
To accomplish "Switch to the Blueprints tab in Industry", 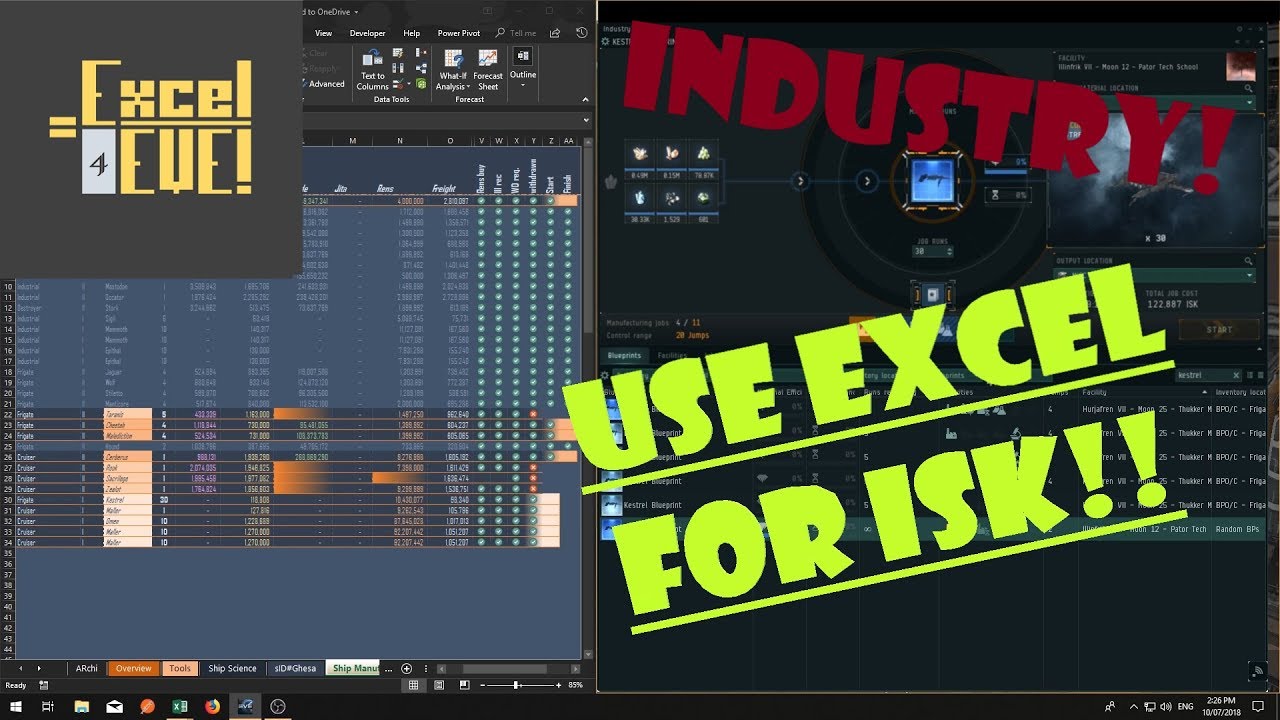I will (x=625, y=355).
